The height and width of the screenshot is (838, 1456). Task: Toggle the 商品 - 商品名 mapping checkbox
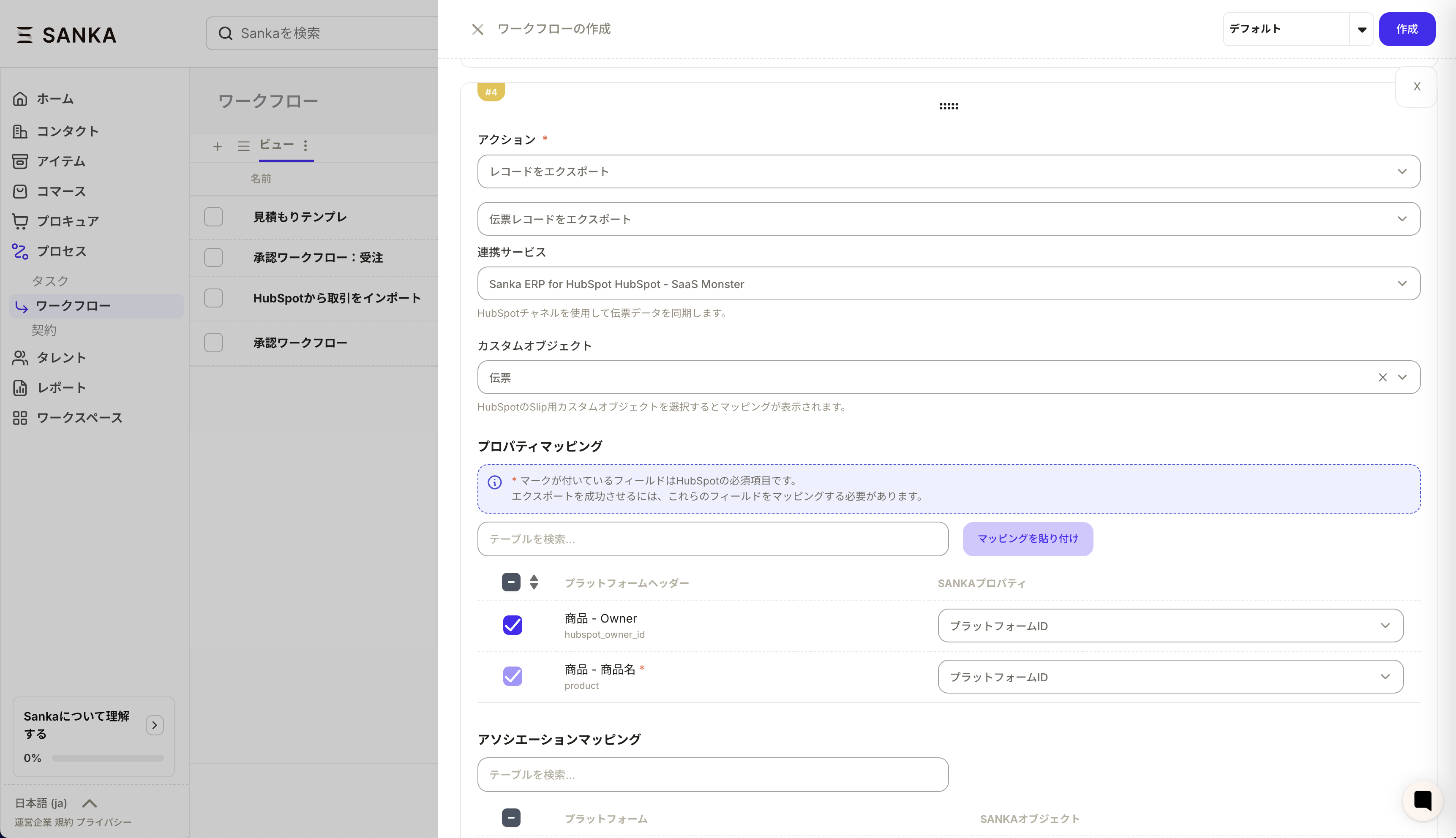513,676
